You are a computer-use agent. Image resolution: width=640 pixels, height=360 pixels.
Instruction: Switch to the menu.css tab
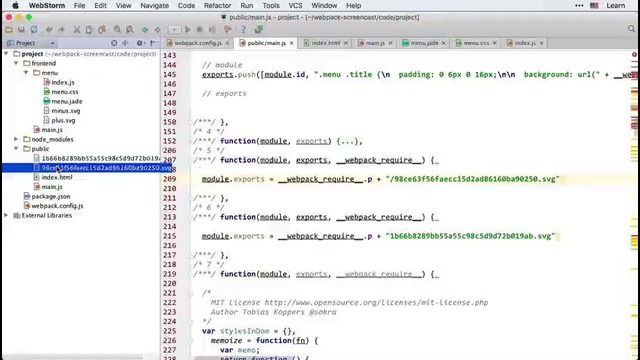click(x=476, y=43)
